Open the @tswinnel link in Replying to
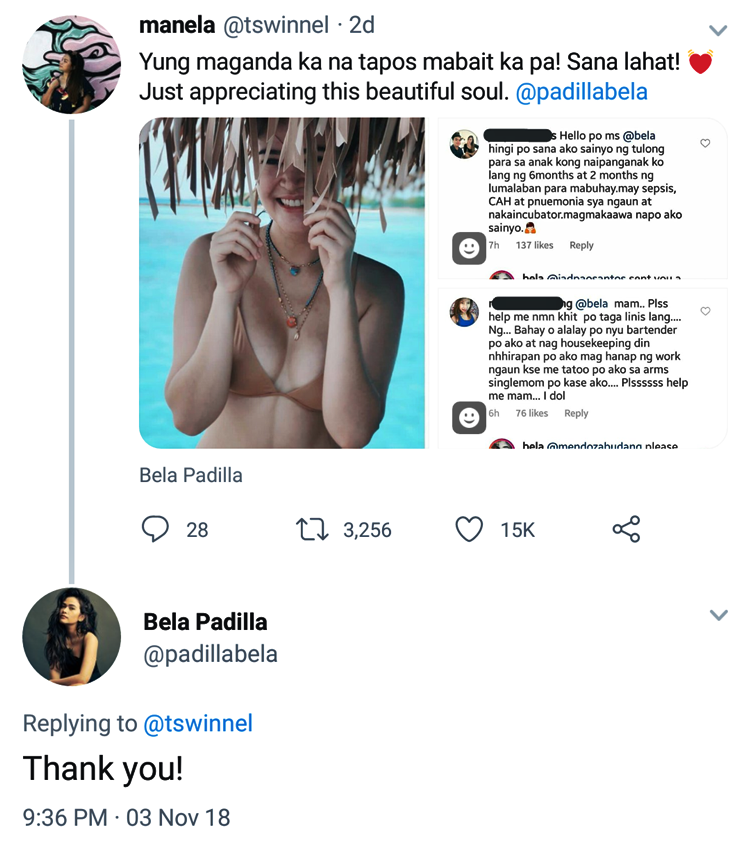Screen dimensions: 750x845 [198, 723]
